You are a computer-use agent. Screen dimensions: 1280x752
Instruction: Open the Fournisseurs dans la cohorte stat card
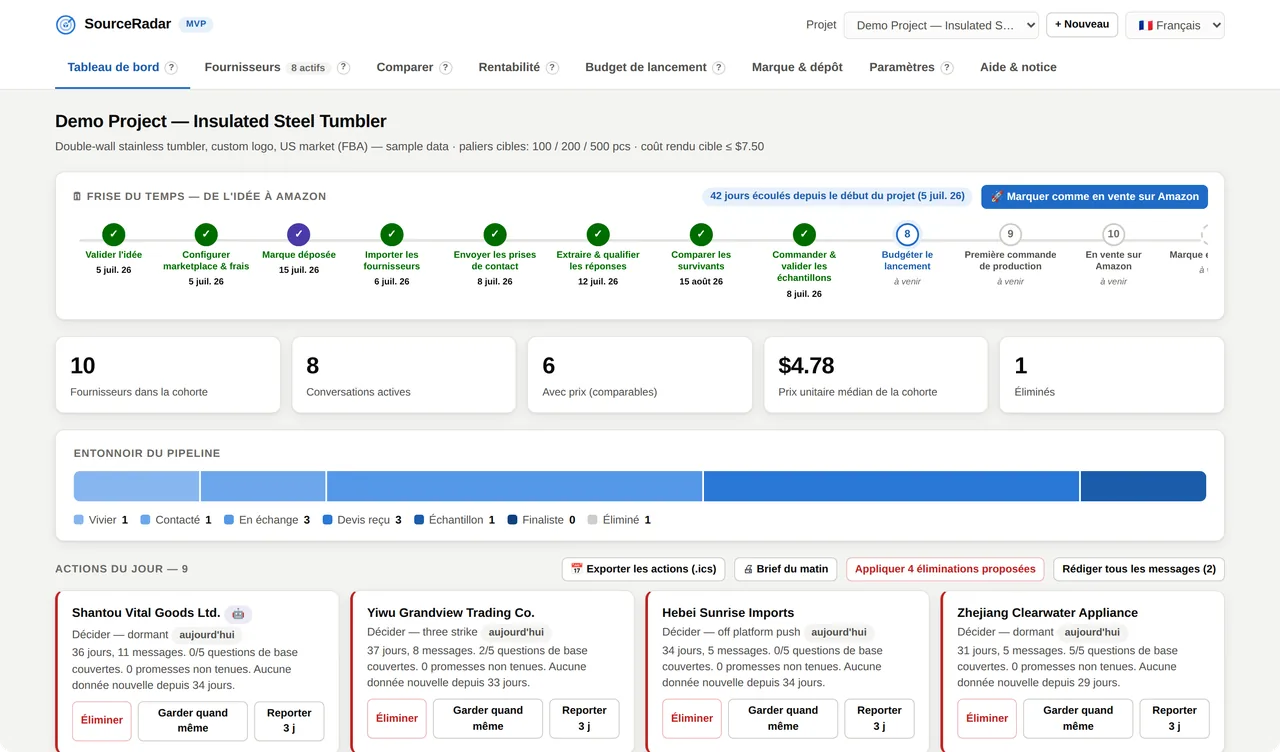pyautogui.click(x=168, y=375)
